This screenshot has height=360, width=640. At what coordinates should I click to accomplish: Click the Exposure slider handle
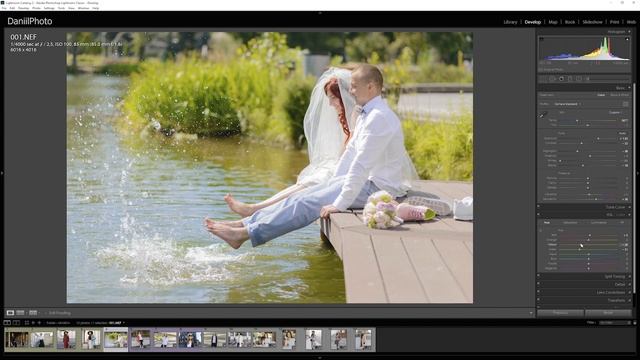tap(598, 138)
